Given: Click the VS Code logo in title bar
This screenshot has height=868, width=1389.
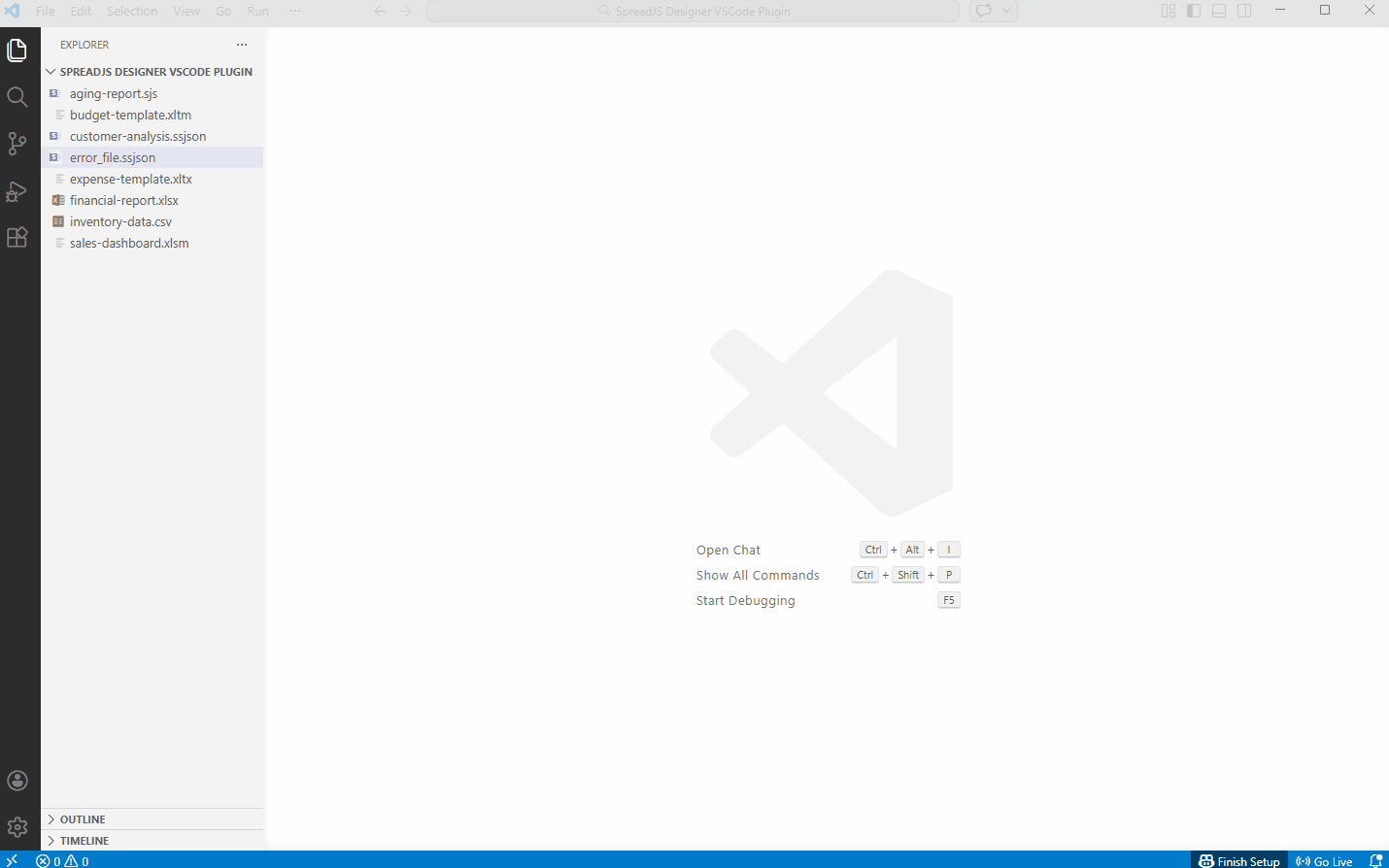Looking at the screenshot, I should click(13, 12).
